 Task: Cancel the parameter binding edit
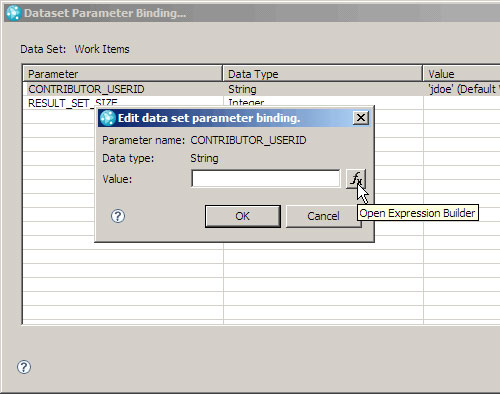[x=323, y=216]
